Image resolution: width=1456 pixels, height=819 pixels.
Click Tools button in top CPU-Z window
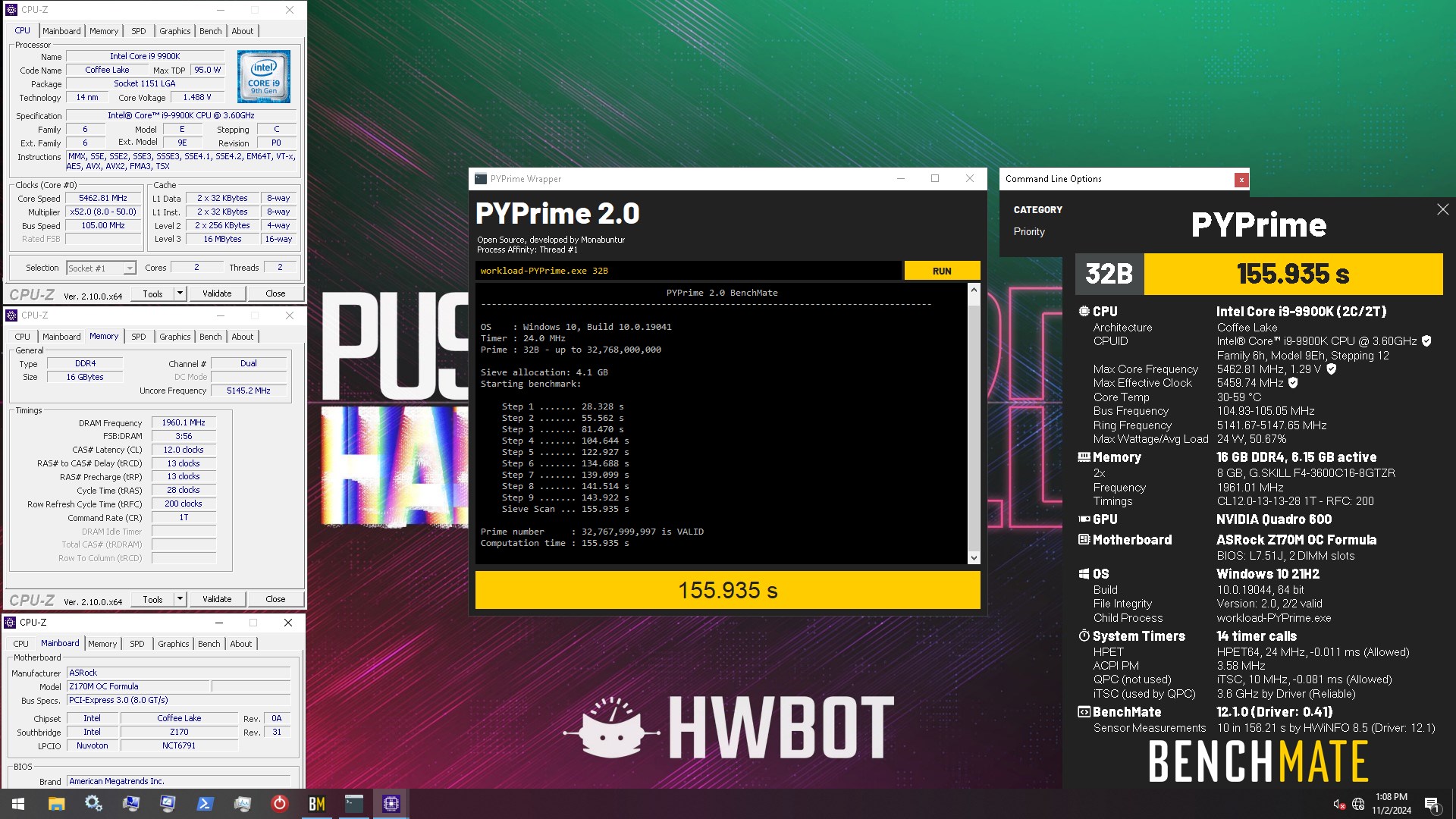(152, 293)
